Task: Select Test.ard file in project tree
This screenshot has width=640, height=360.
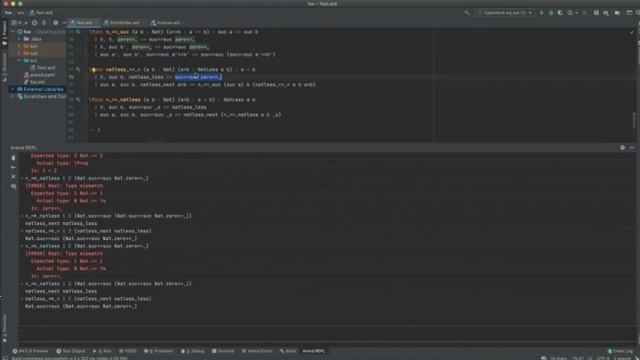Action: click(x=42, y=68)
